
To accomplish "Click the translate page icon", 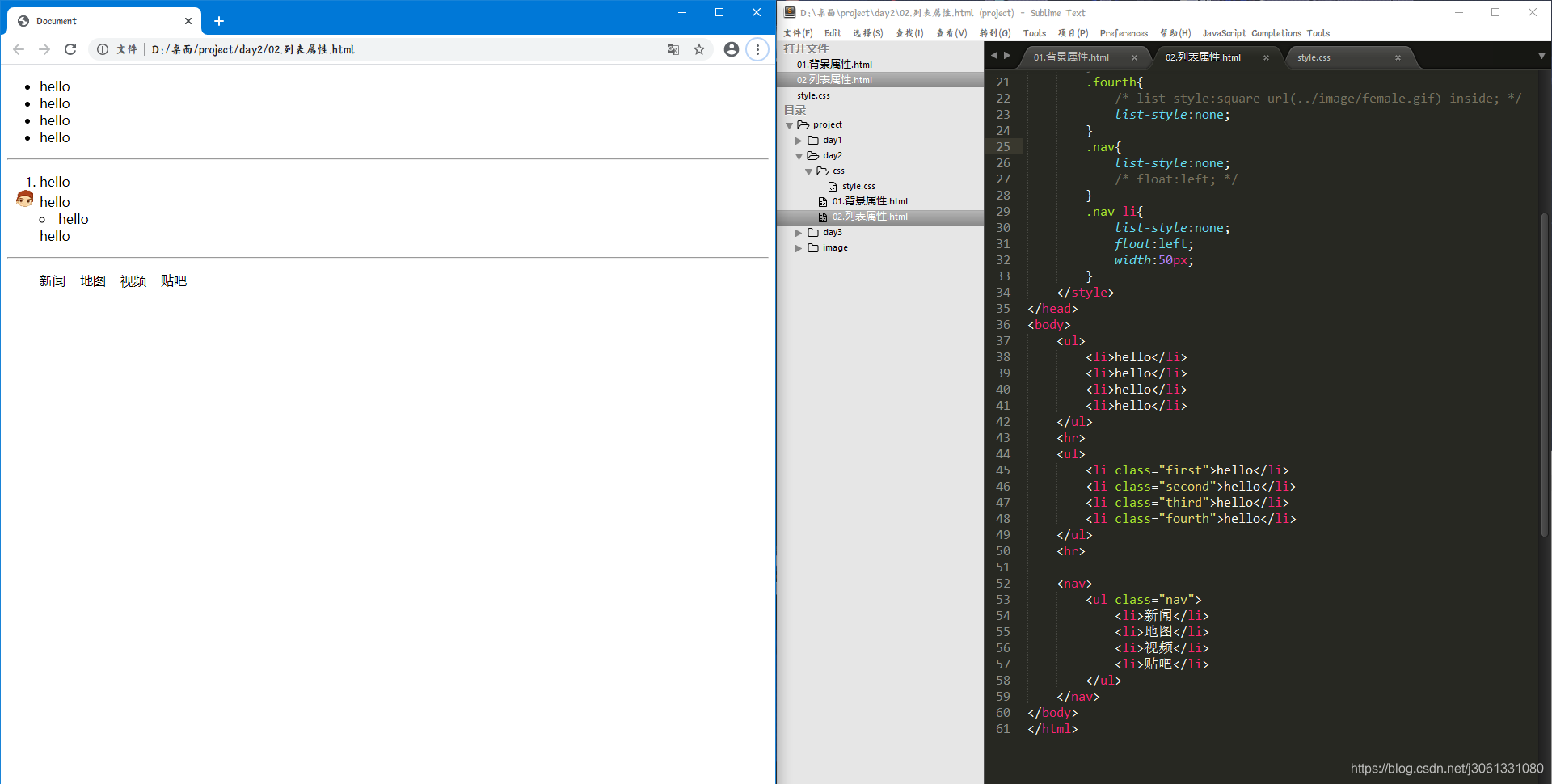I will coord(673,49).
